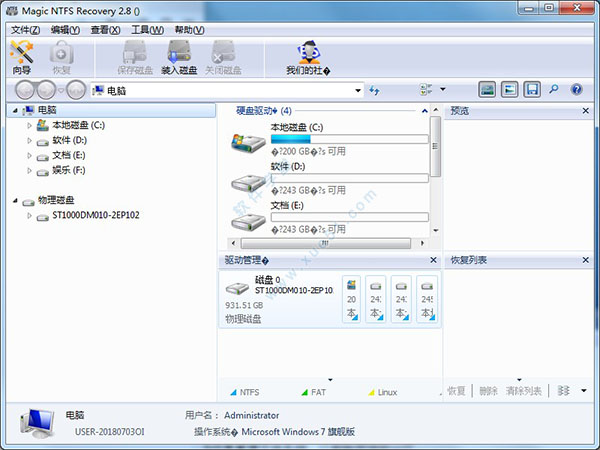600x450 pixels.
Task: Close the 驱动管理器 panel
Action: pyautogui.click(x=433, y=260)
